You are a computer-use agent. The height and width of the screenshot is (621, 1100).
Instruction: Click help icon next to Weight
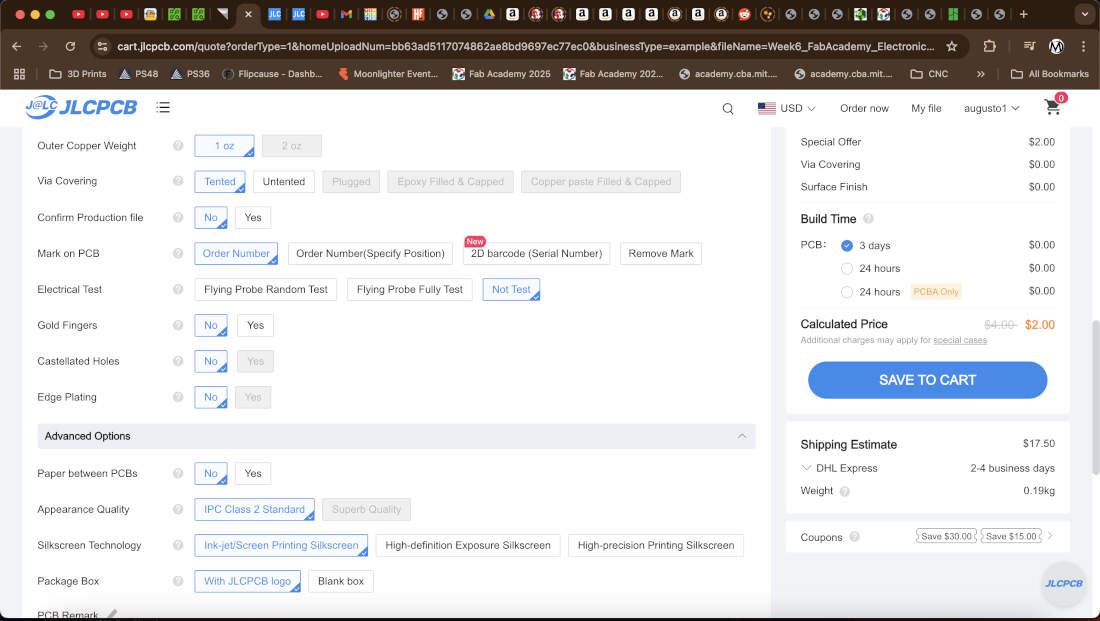click(845, 491)
